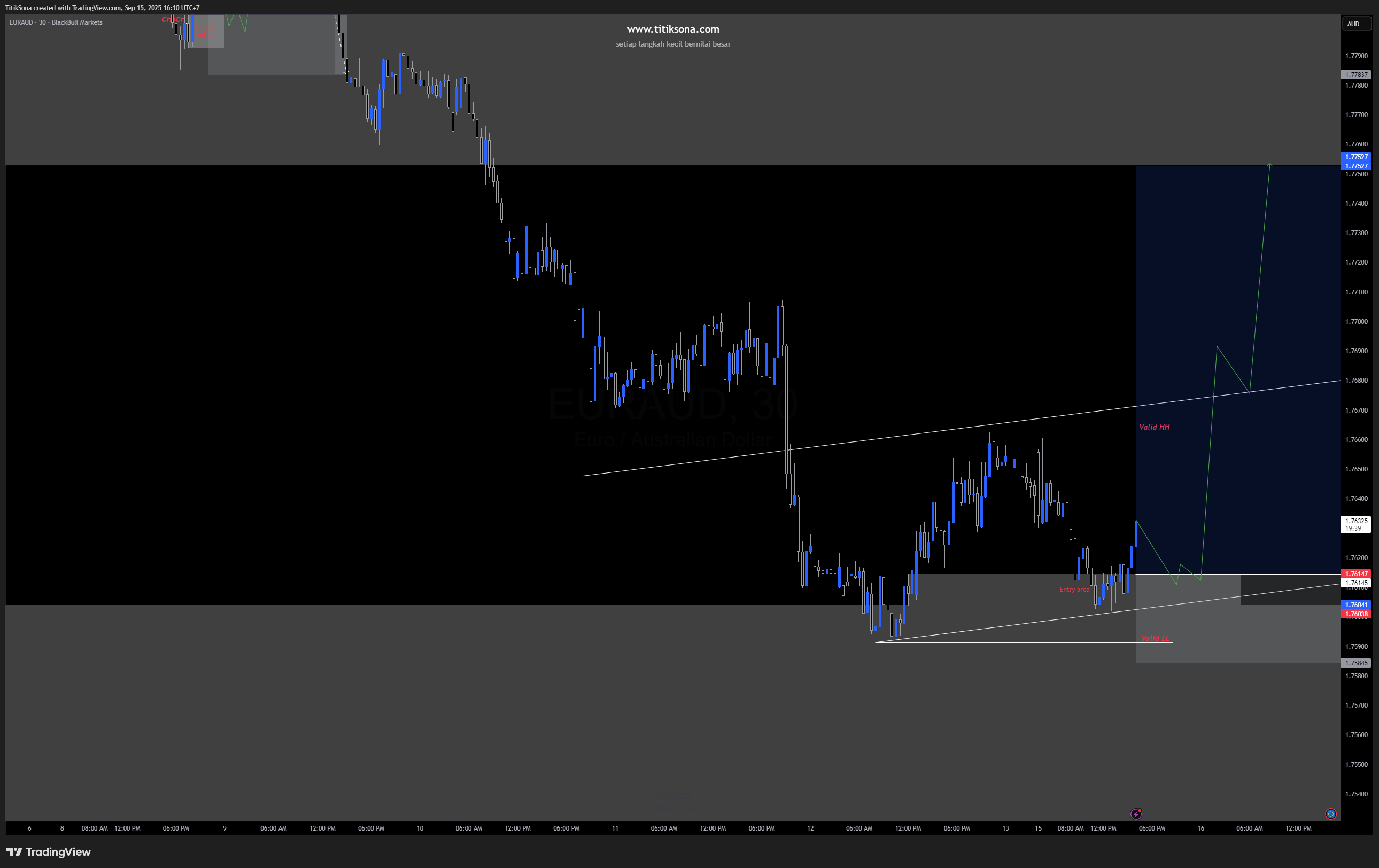Click the red Entry area text
The image size is (1379, 868).
pos(1074,590)
